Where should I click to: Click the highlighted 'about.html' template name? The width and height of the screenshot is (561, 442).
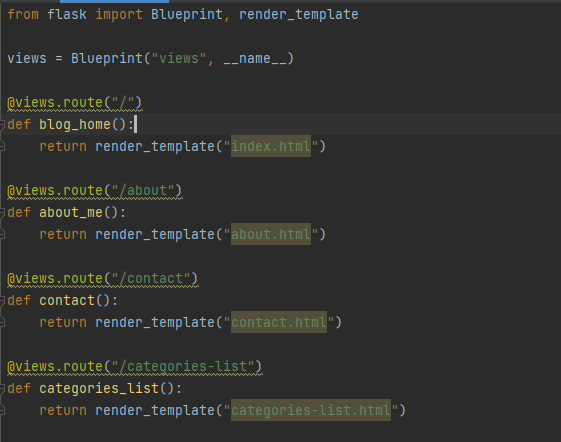click(271, 234)
